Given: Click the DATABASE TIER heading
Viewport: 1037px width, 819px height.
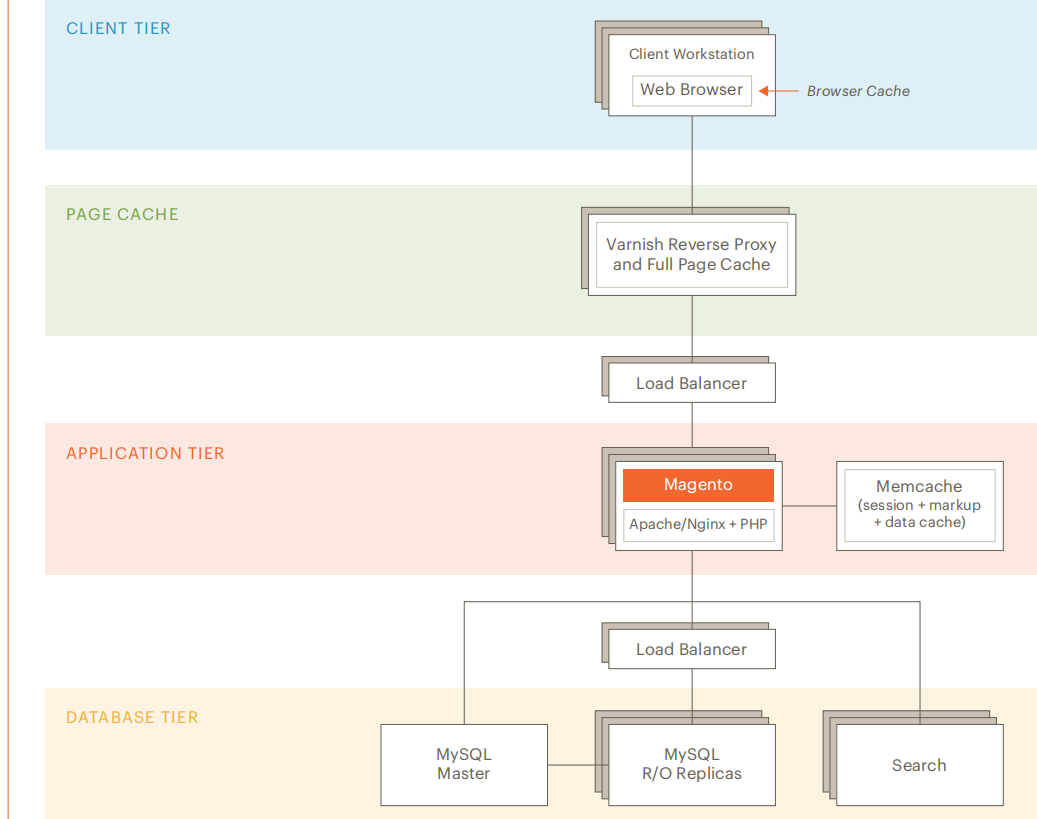Looking at the screenshot, I should (132, 717).
